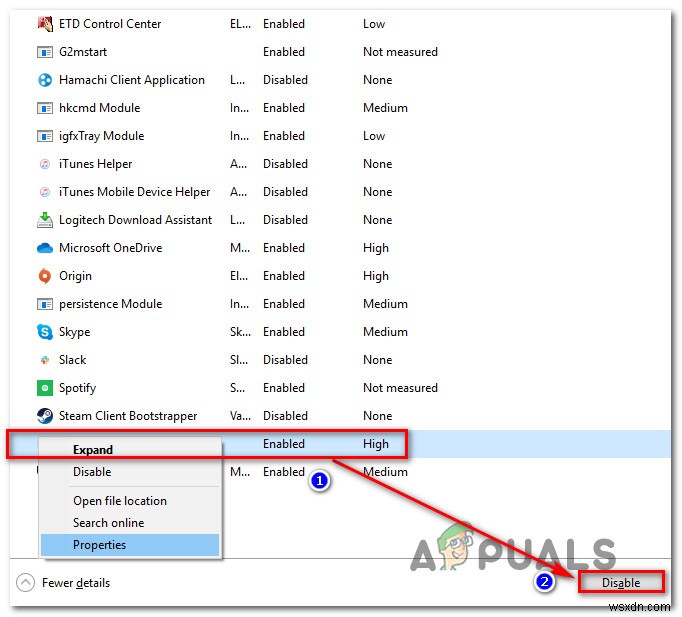
Task: Click Low impact of igfxTray Module
Action: (374, 136)
